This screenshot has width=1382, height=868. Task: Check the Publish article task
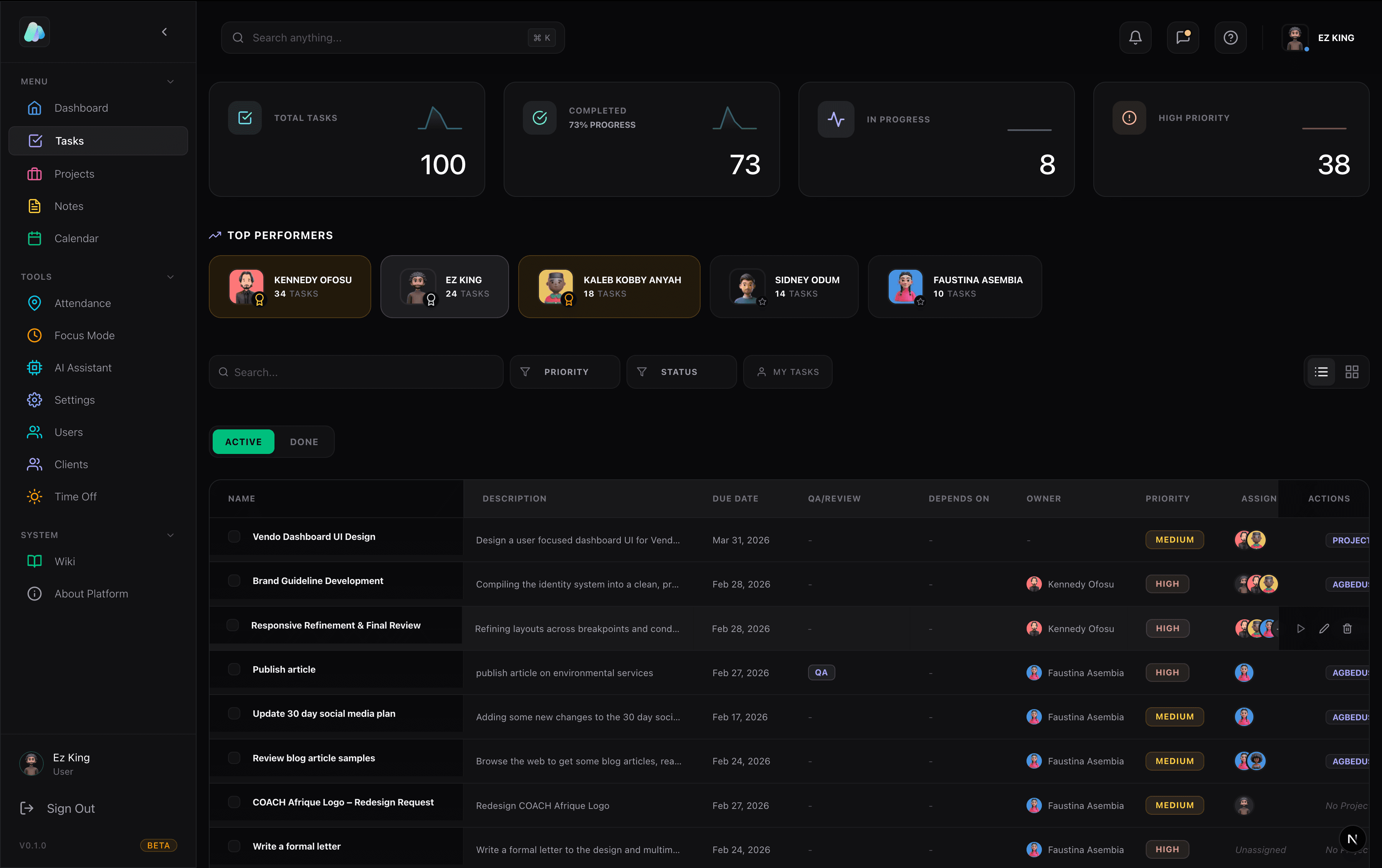tap(233, 669)
